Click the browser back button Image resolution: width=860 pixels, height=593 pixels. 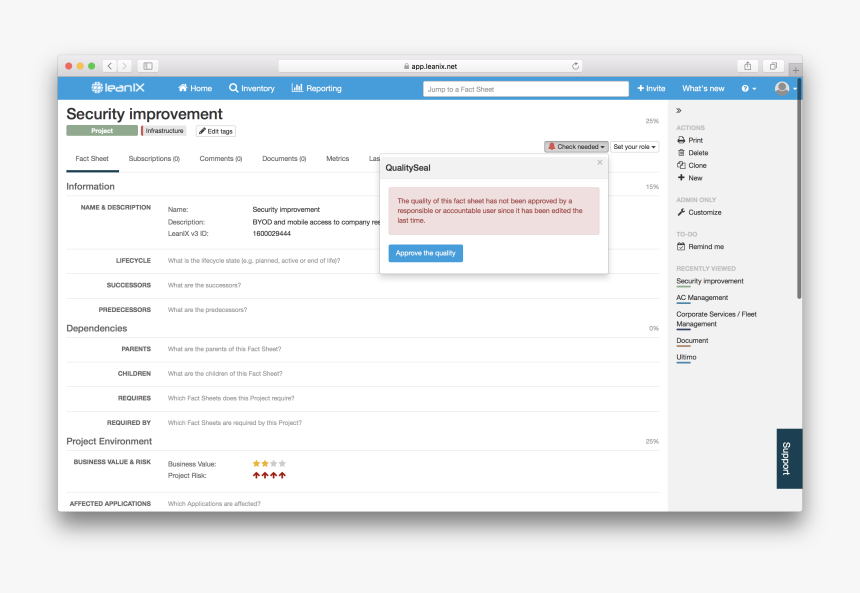point(110,66)
